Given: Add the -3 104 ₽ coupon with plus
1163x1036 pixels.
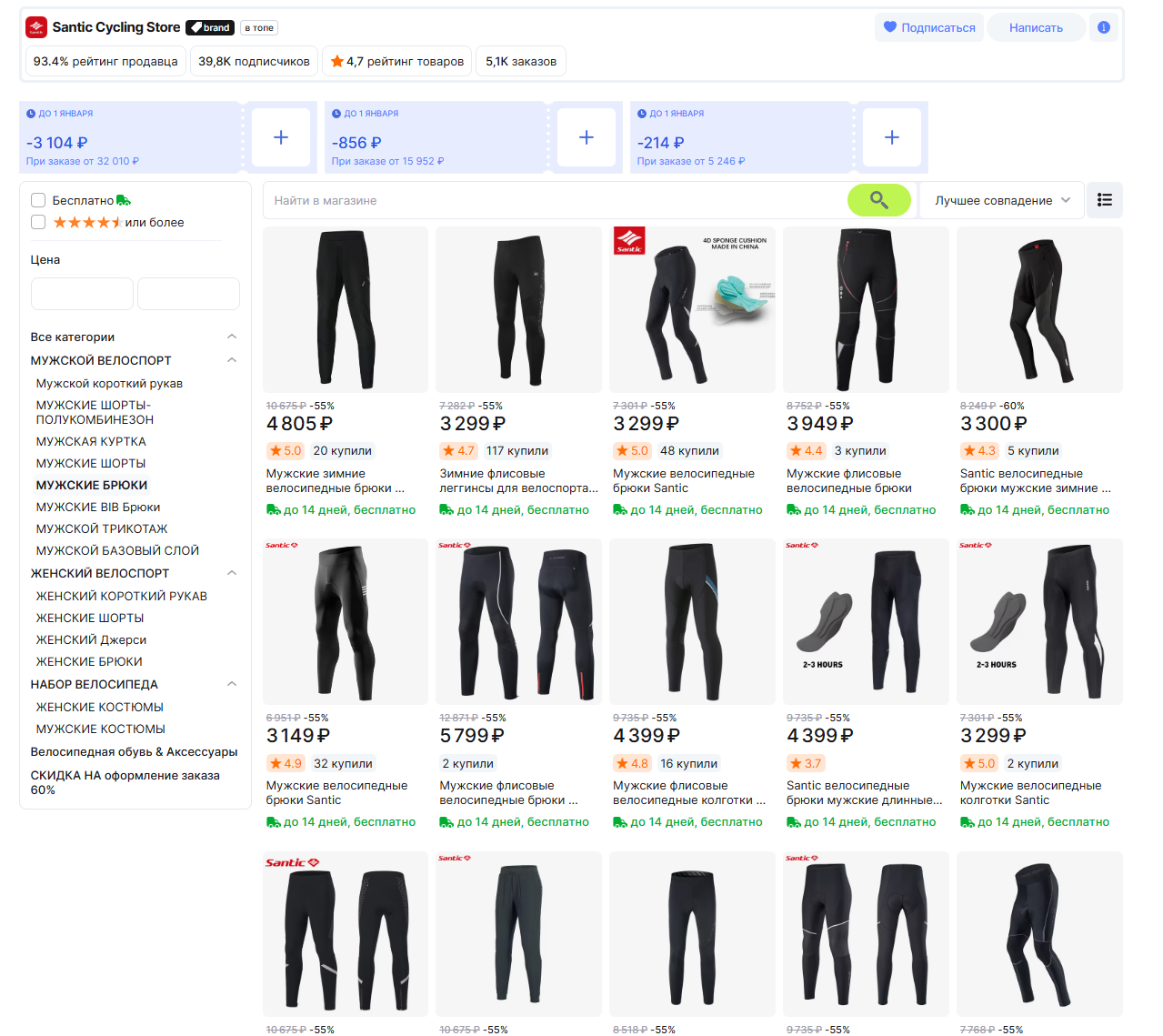Looking at the screenshot, I should (x=281, y=137).
